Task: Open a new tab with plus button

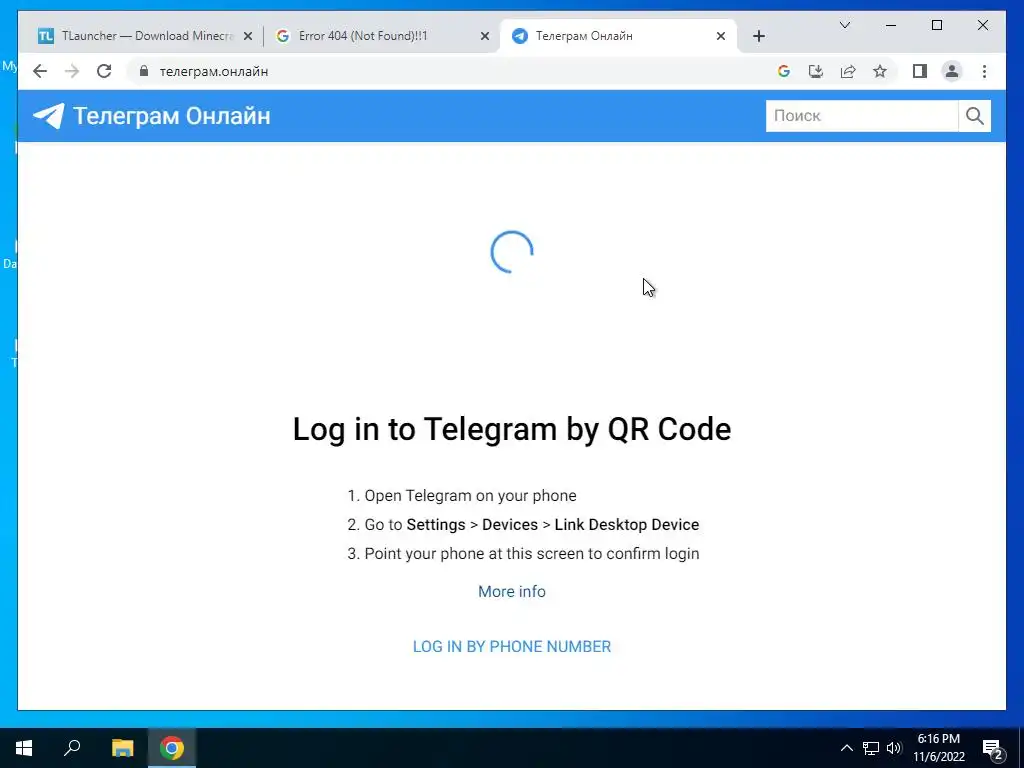Action: coord(758,36)
